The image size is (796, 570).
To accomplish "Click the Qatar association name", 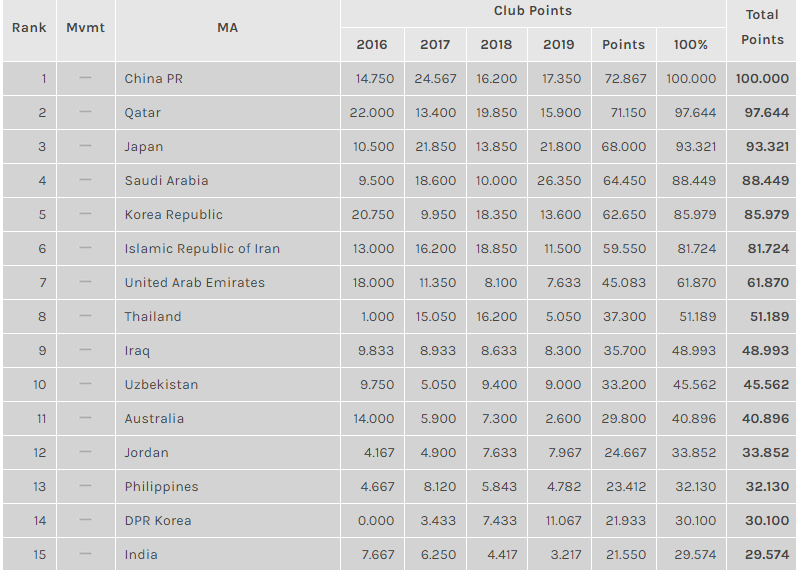I will click(x=142, y=113).
